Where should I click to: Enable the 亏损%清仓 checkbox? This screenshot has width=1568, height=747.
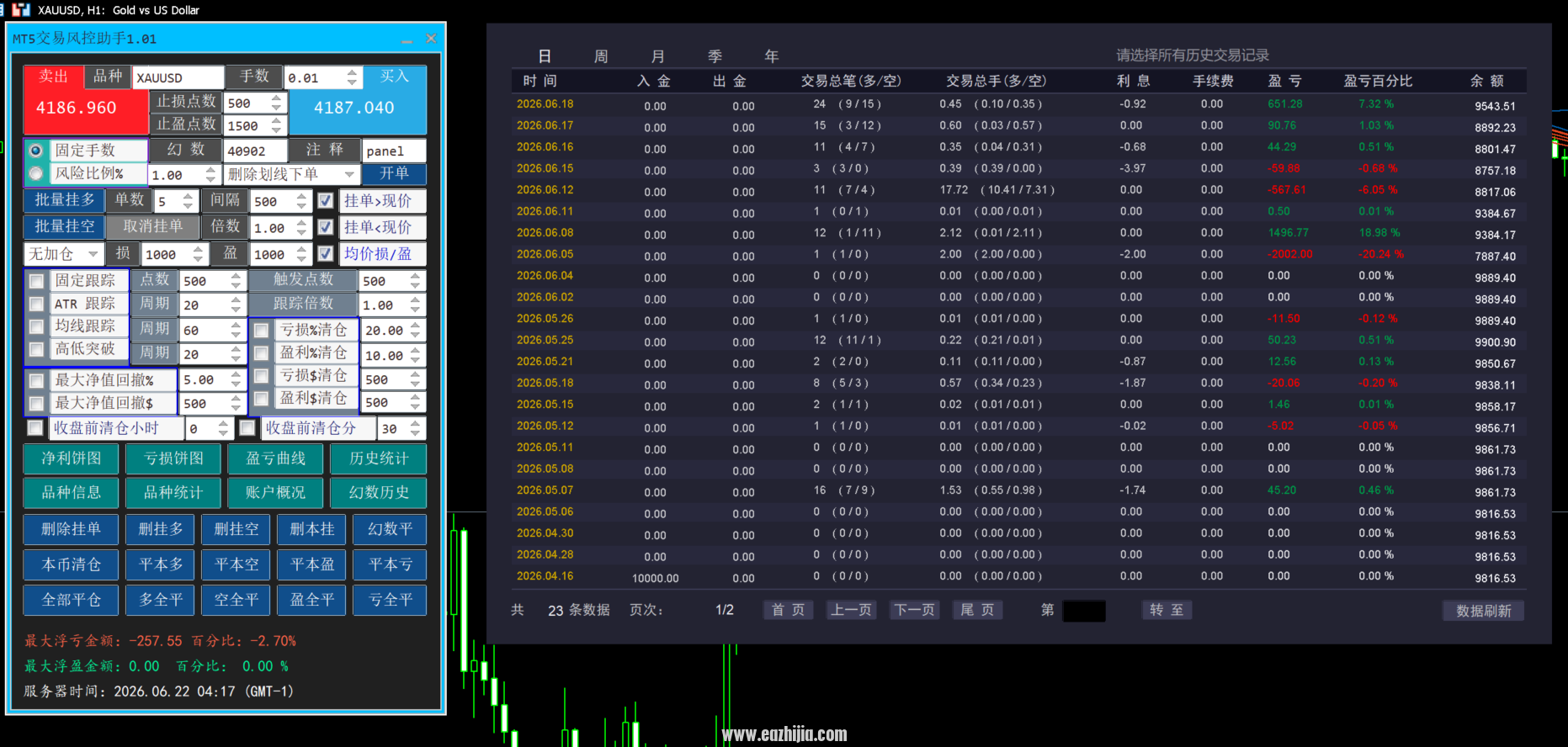[262, 331]
